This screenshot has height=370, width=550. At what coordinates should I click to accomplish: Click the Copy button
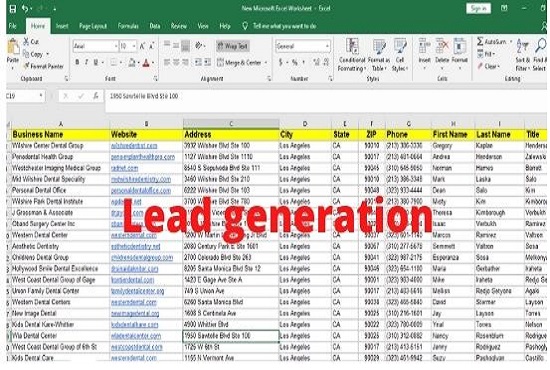click(x=33, y=54)
